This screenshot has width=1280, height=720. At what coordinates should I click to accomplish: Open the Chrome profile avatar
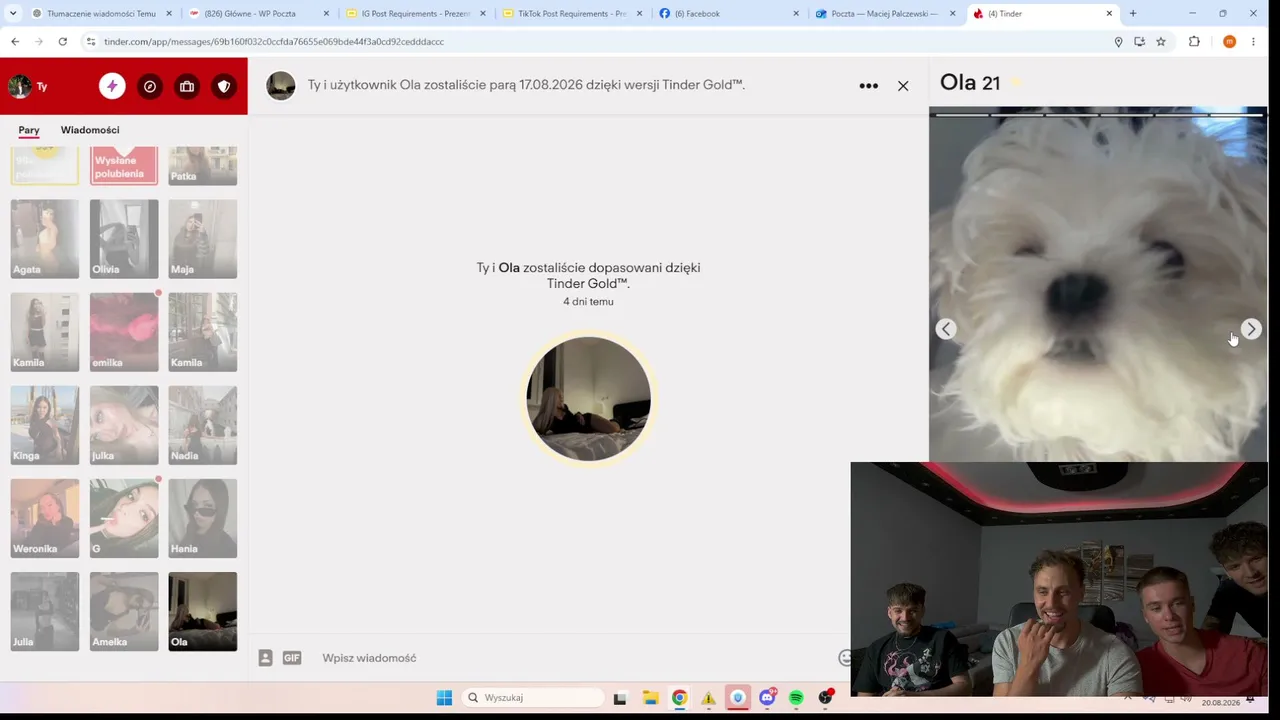point(1230,42)
